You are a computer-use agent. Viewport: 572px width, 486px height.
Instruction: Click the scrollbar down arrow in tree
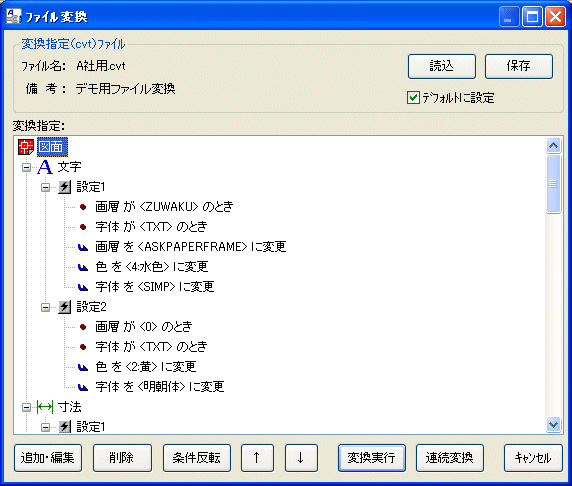553,424
